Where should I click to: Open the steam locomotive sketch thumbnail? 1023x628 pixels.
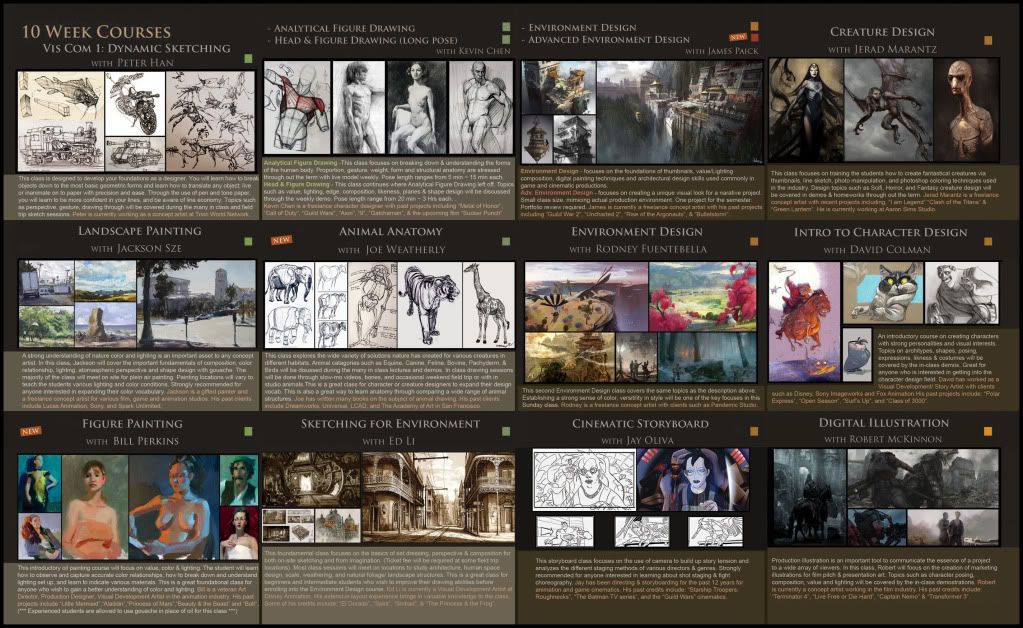coord(61,145)
